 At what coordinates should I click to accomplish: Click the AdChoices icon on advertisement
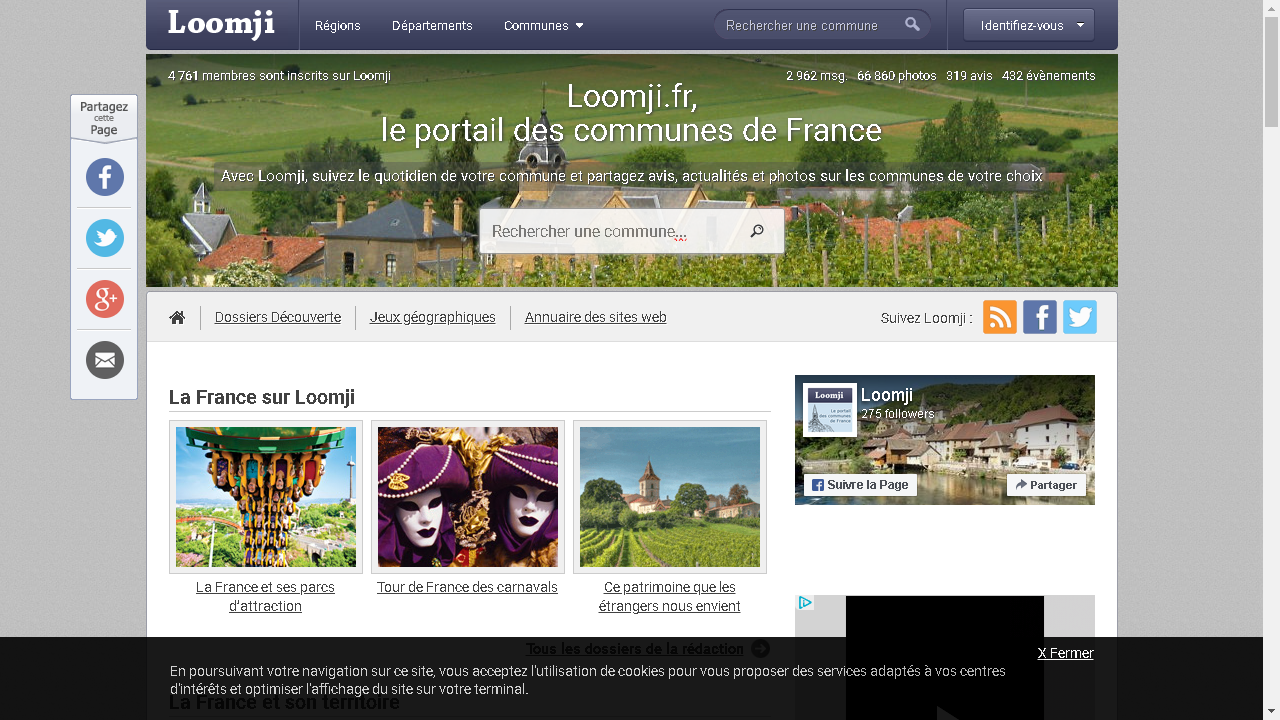coord(805,603)
